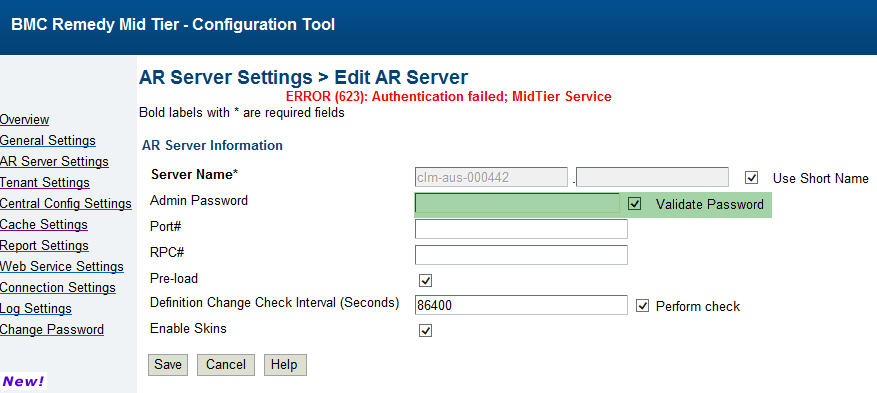Click the Pre-load label
Image resolution: width=877 pixels, height=393 pixels.
pos(174,278)
